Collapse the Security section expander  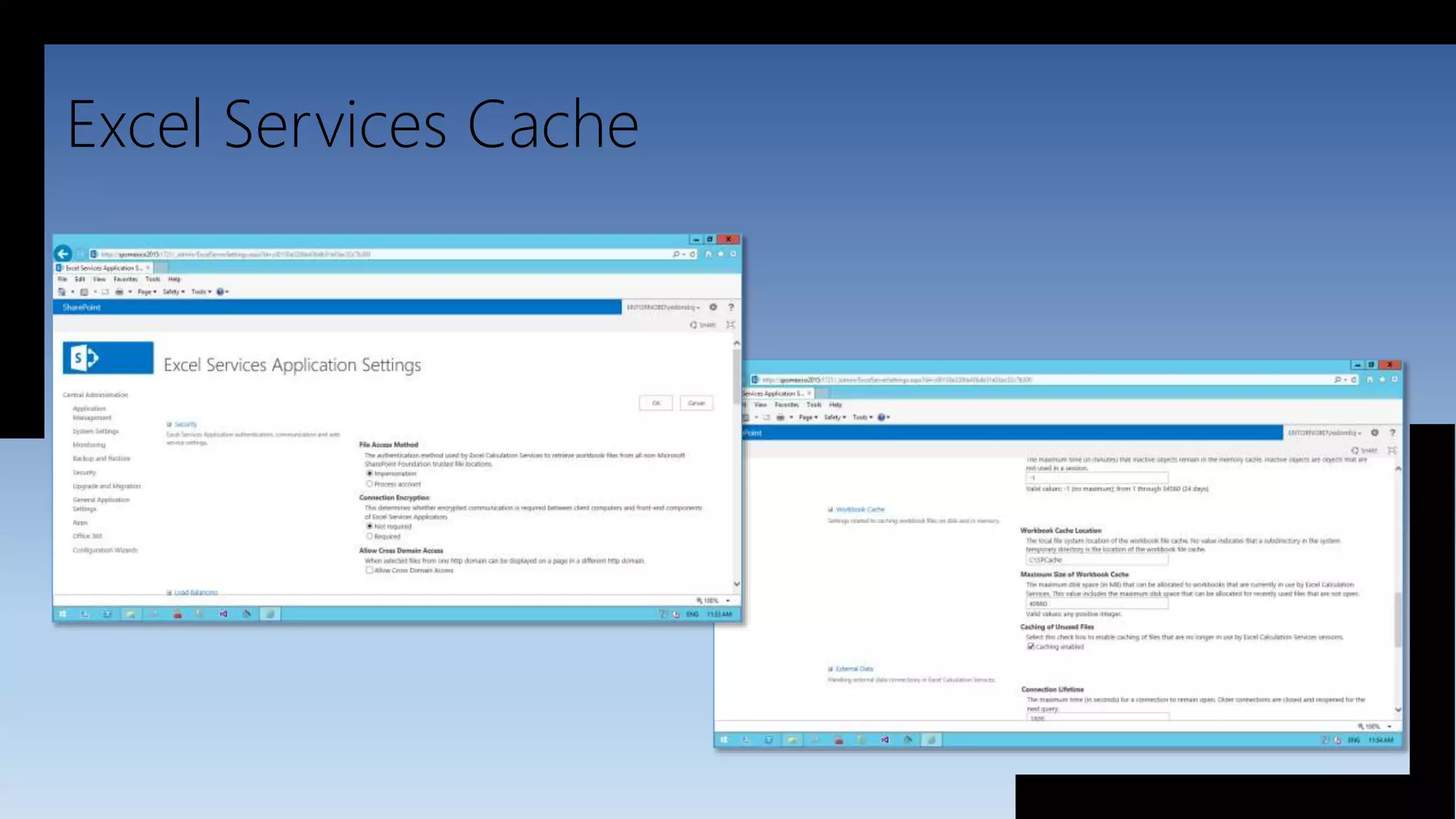tap(169, 424)
